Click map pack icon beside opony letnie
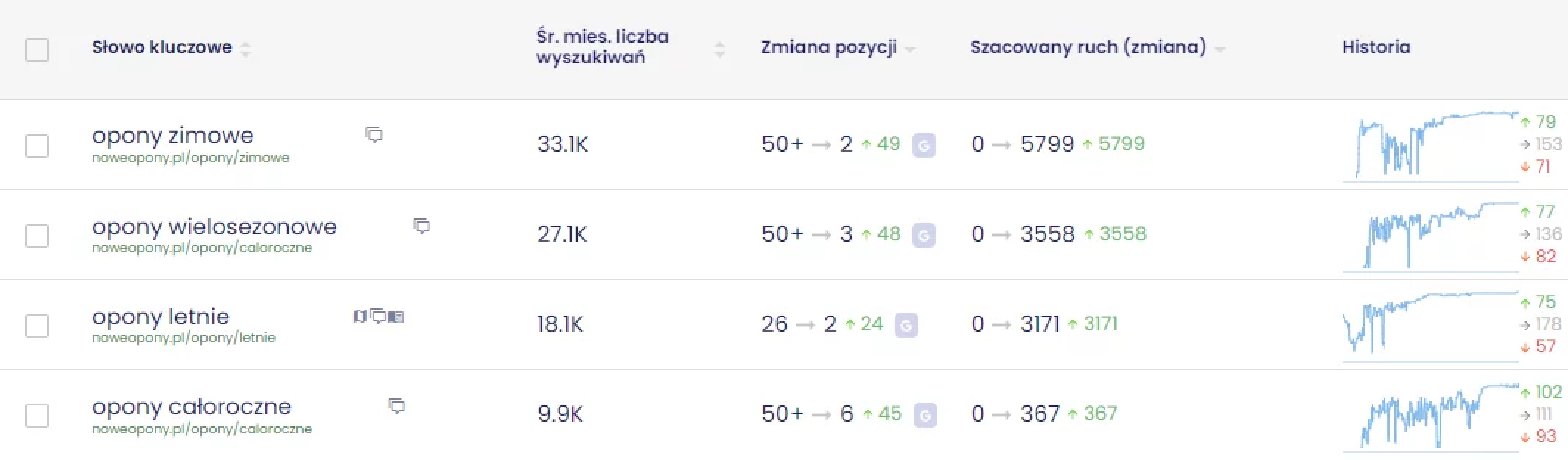This screenshot has height=460, width=1568. pyautogui.click(x=360, y=316)
